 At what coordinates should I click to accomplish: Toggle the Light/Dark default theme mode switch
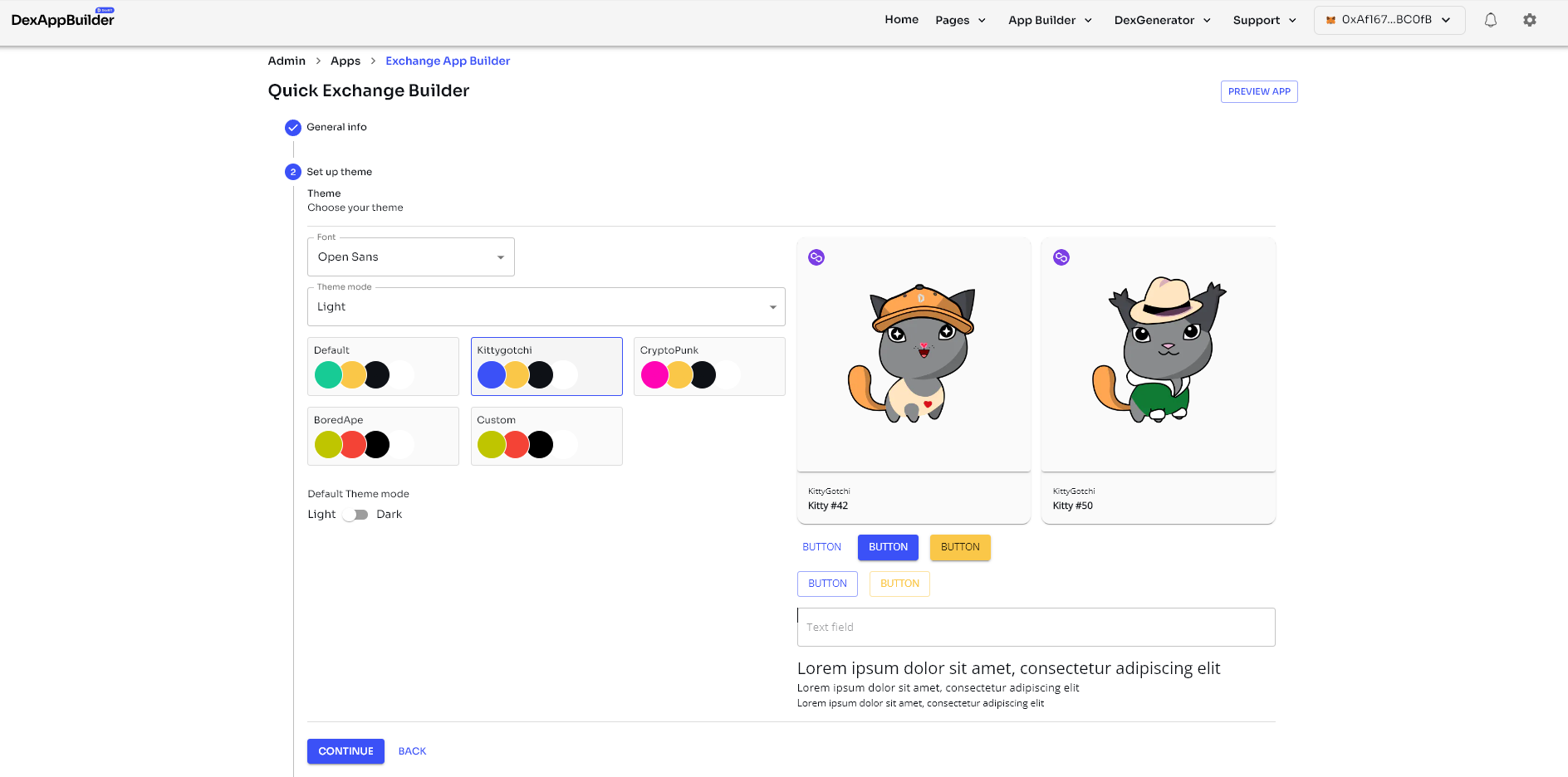pos(355,515)
